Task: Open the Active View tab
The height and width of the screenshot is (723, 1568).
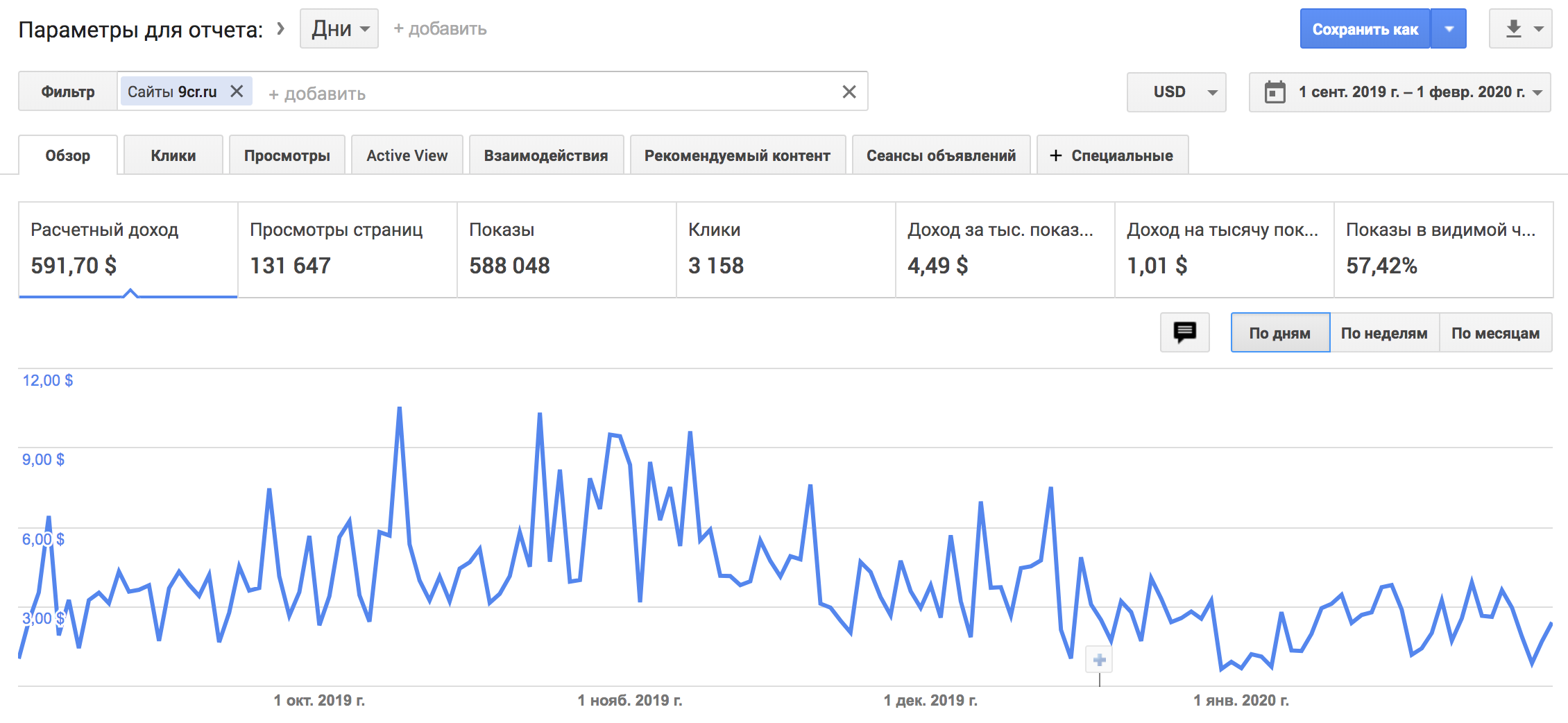Action: (x=407, y=155)
